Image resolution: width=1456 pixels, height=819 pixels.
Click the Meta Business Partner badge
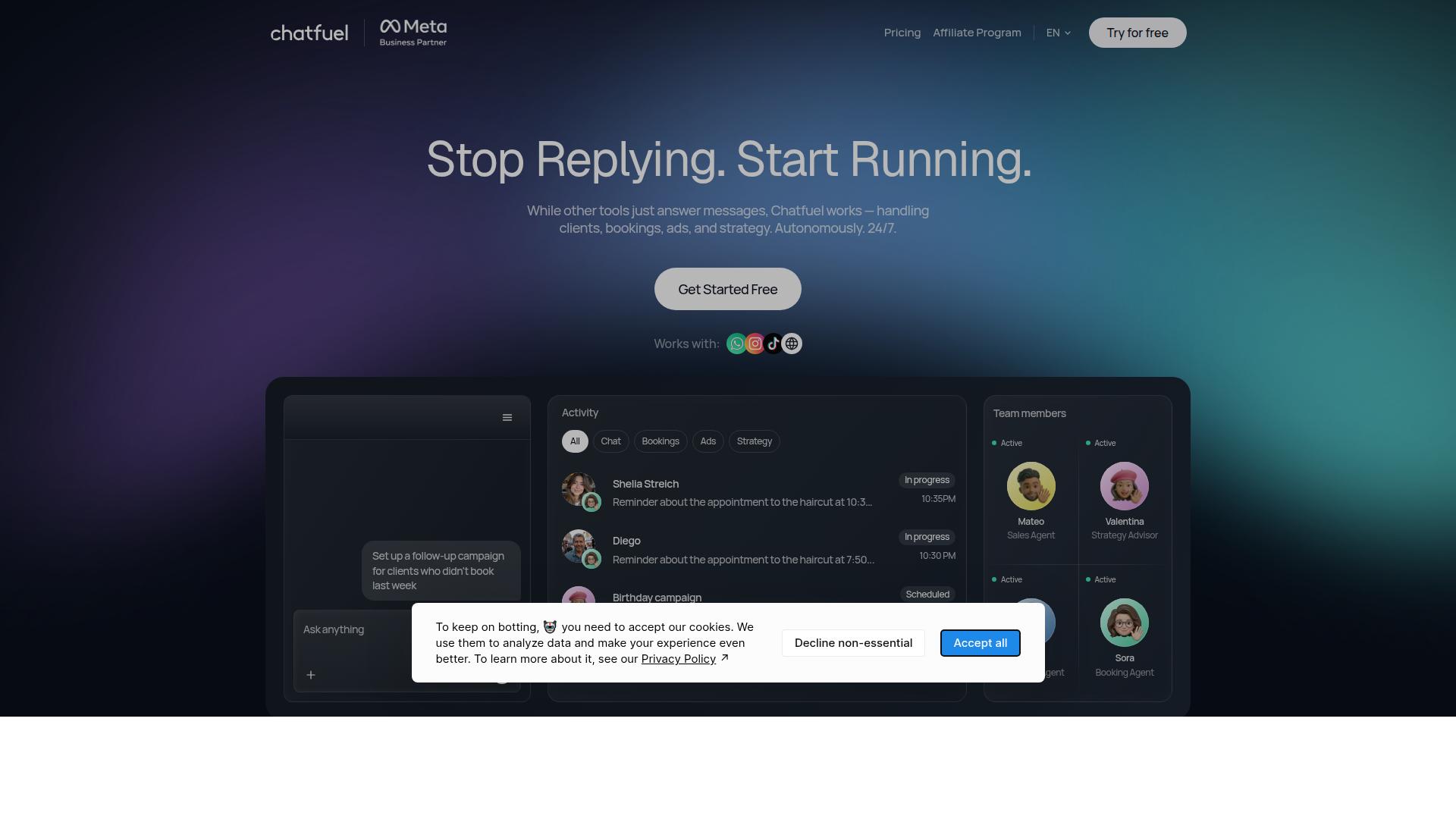413,33
